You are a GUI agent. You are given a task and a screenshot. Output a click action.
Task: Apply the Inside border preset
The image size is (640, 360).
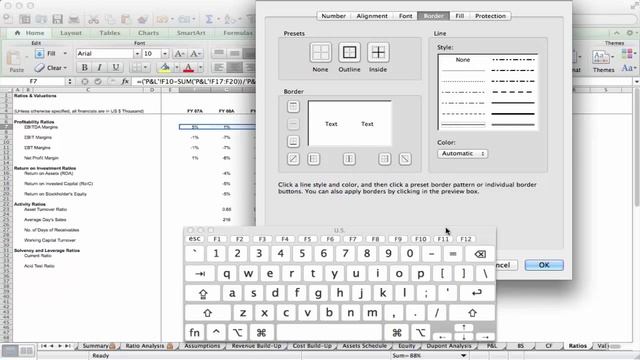tap(378, 53)
